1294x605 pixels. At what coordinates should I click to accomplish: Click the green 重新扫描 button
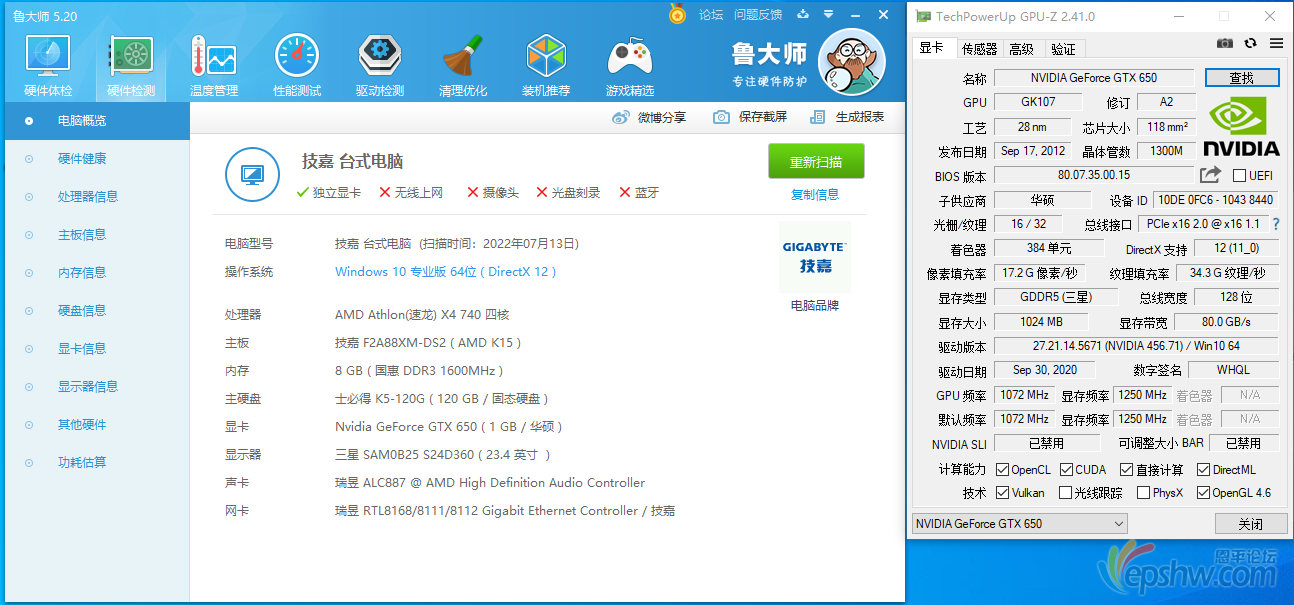pyautogui.click(x=816, y=161)
